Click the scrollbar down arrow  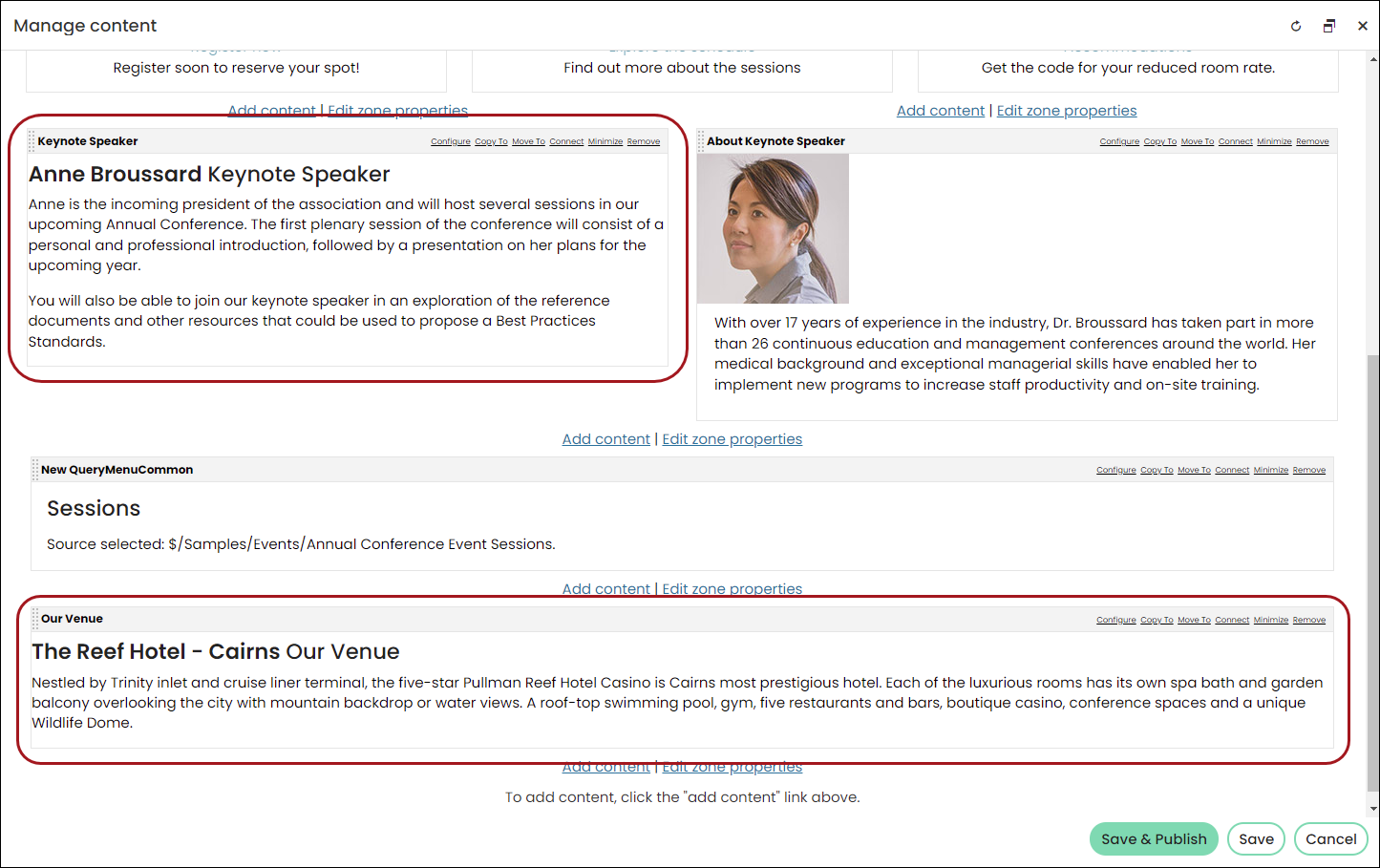1373,809
